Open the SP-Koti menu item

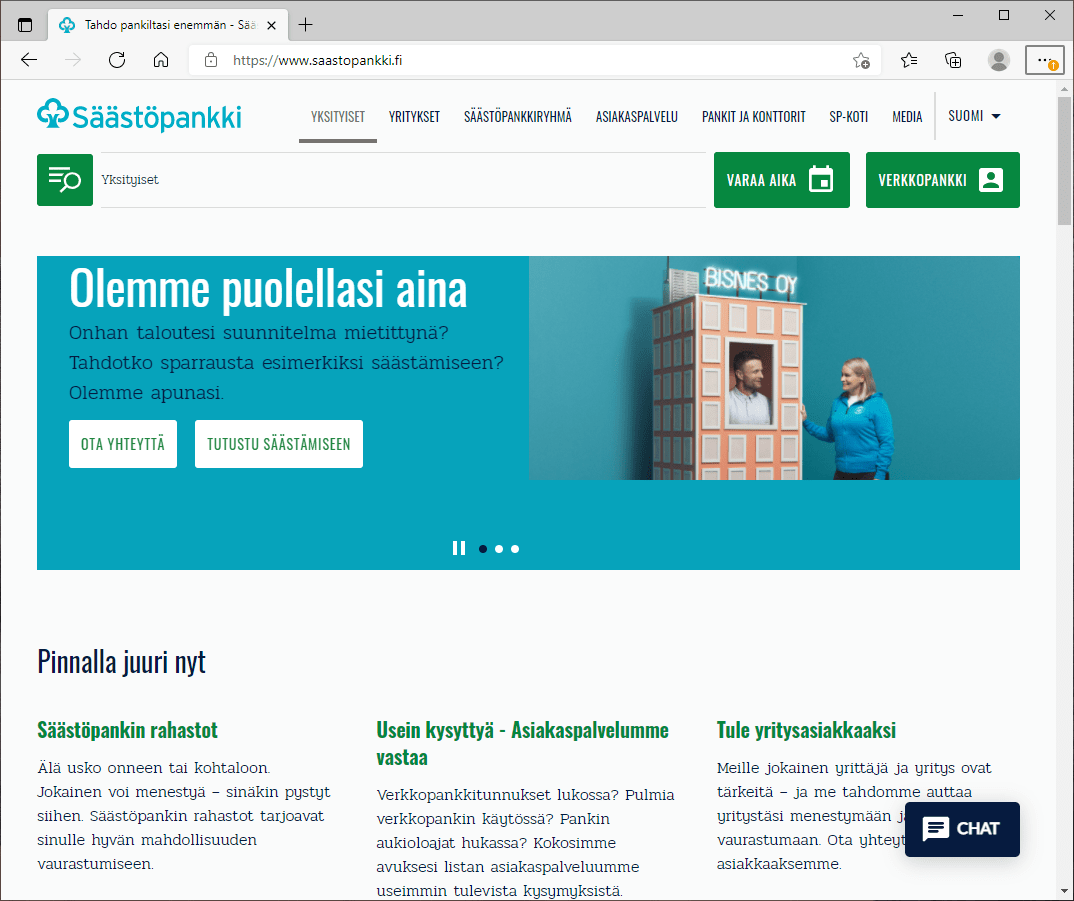tap(849, 117)
